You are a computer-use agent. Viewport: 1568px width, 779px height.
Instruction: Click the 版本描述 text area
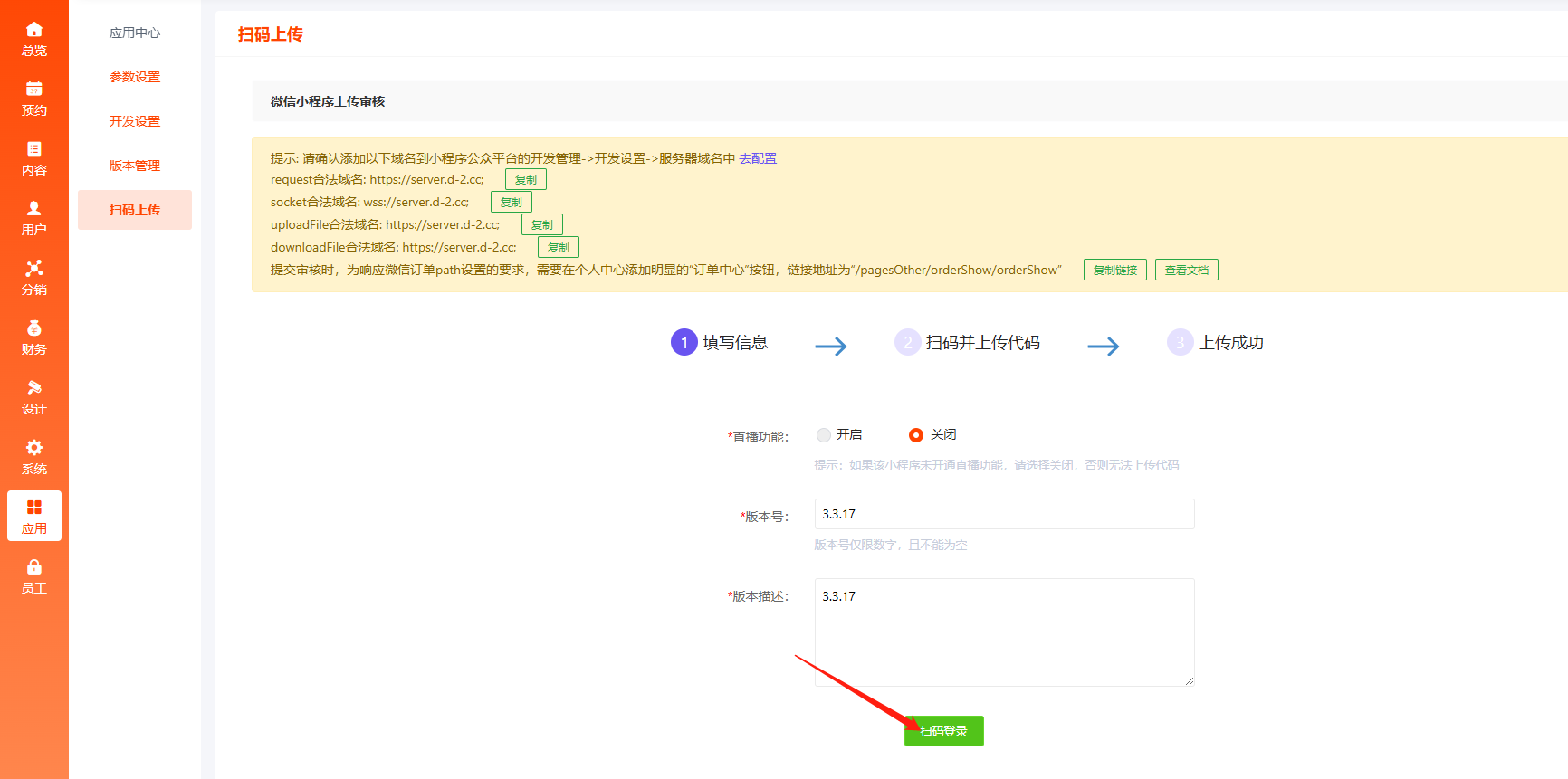1004,632
